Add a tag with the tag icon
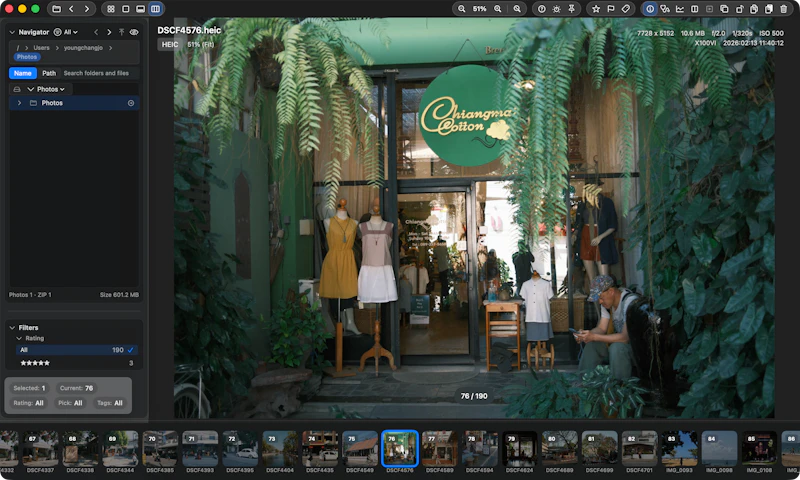The height and width of the screenshot is (480, 800). pos(626,9)
